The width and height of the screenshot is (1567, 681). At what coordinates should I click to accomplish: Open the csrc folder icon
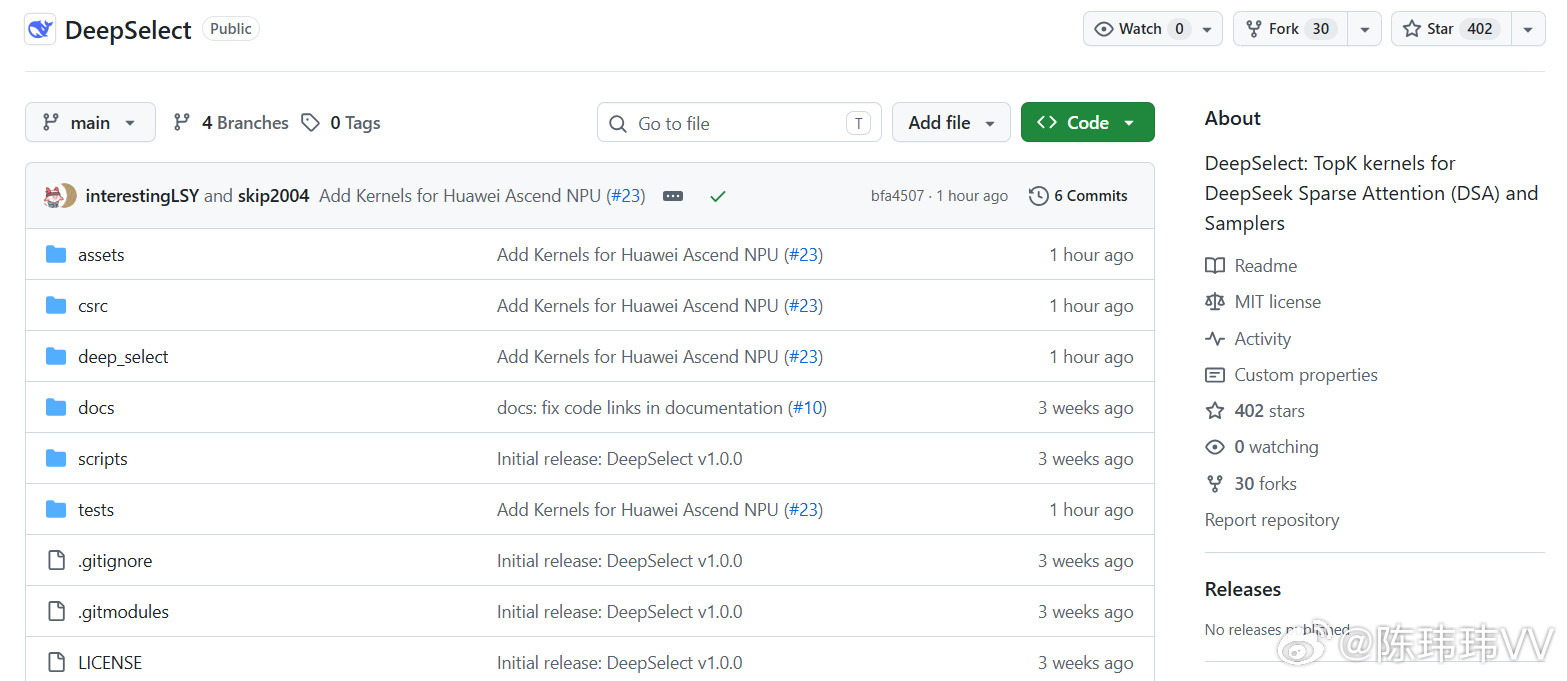[56, 306]
